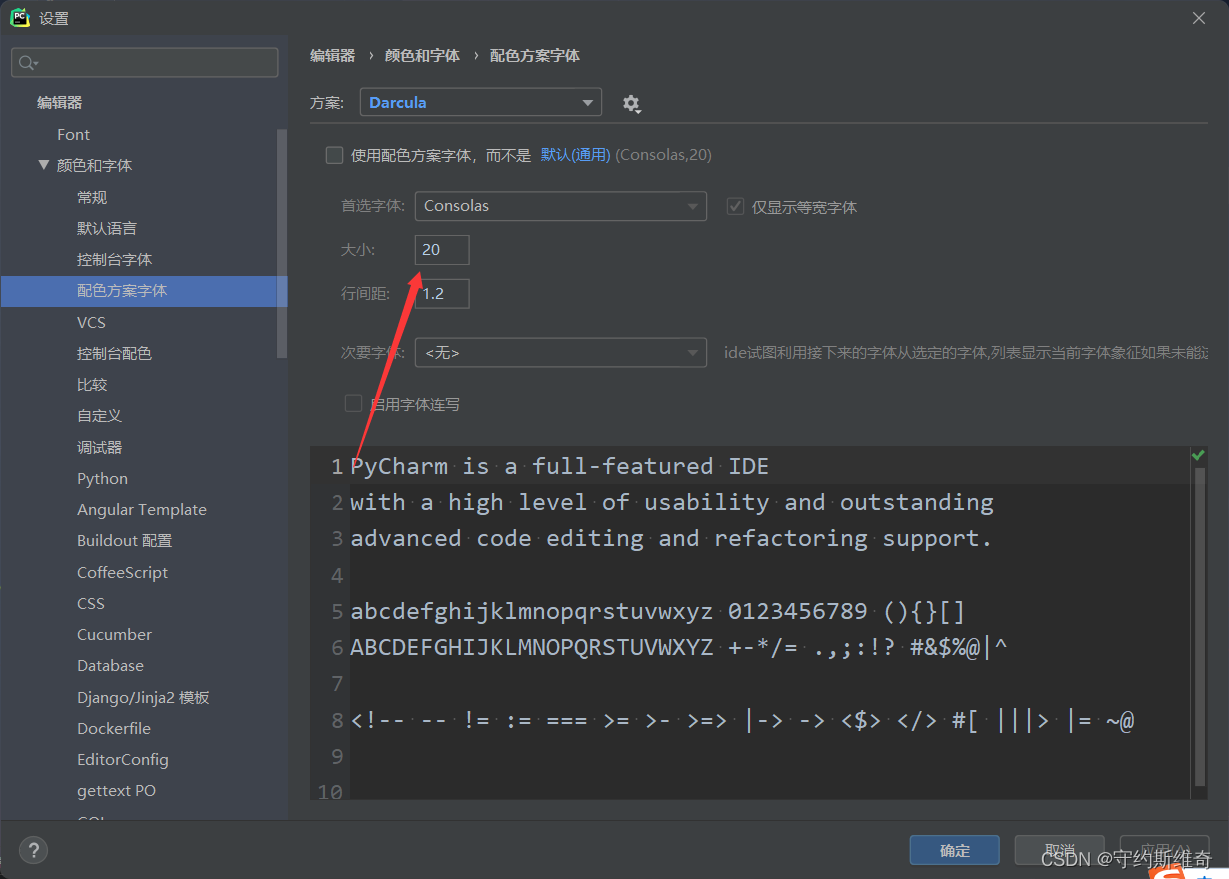Click the 确定 button
The height and width of the screenshot is (879, 1229).
(x=954, y=850)
